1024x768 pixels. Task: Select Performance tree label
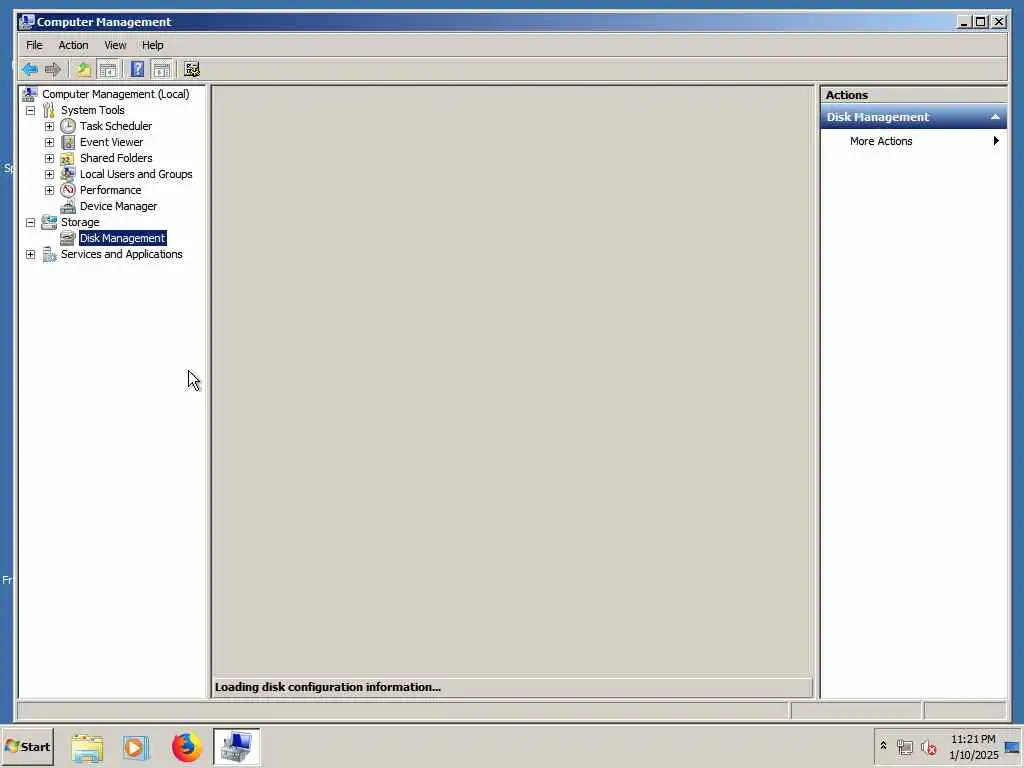coord(110,190)
